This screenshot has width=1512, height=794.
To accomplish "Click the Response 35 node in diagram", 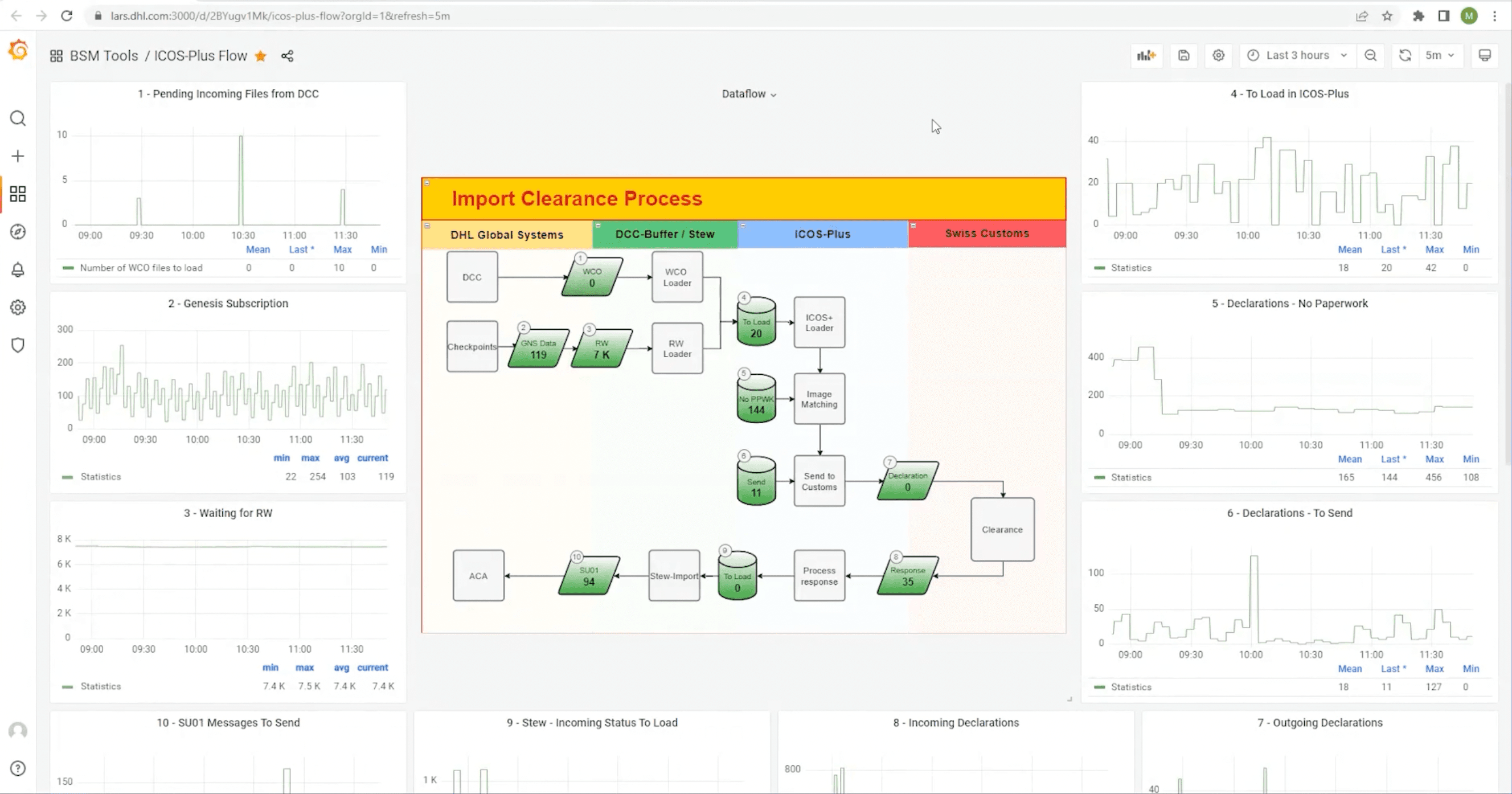I will pyautogui.click(x=907, y=576).
